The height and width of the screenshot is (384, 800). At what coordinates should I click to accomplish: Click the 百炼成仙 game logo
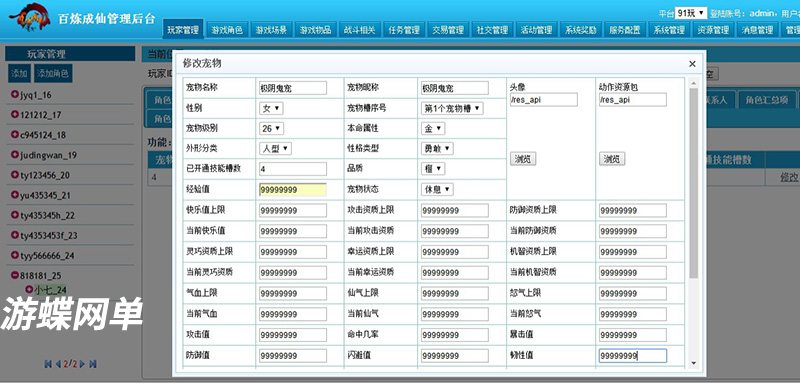click(29, 18)
